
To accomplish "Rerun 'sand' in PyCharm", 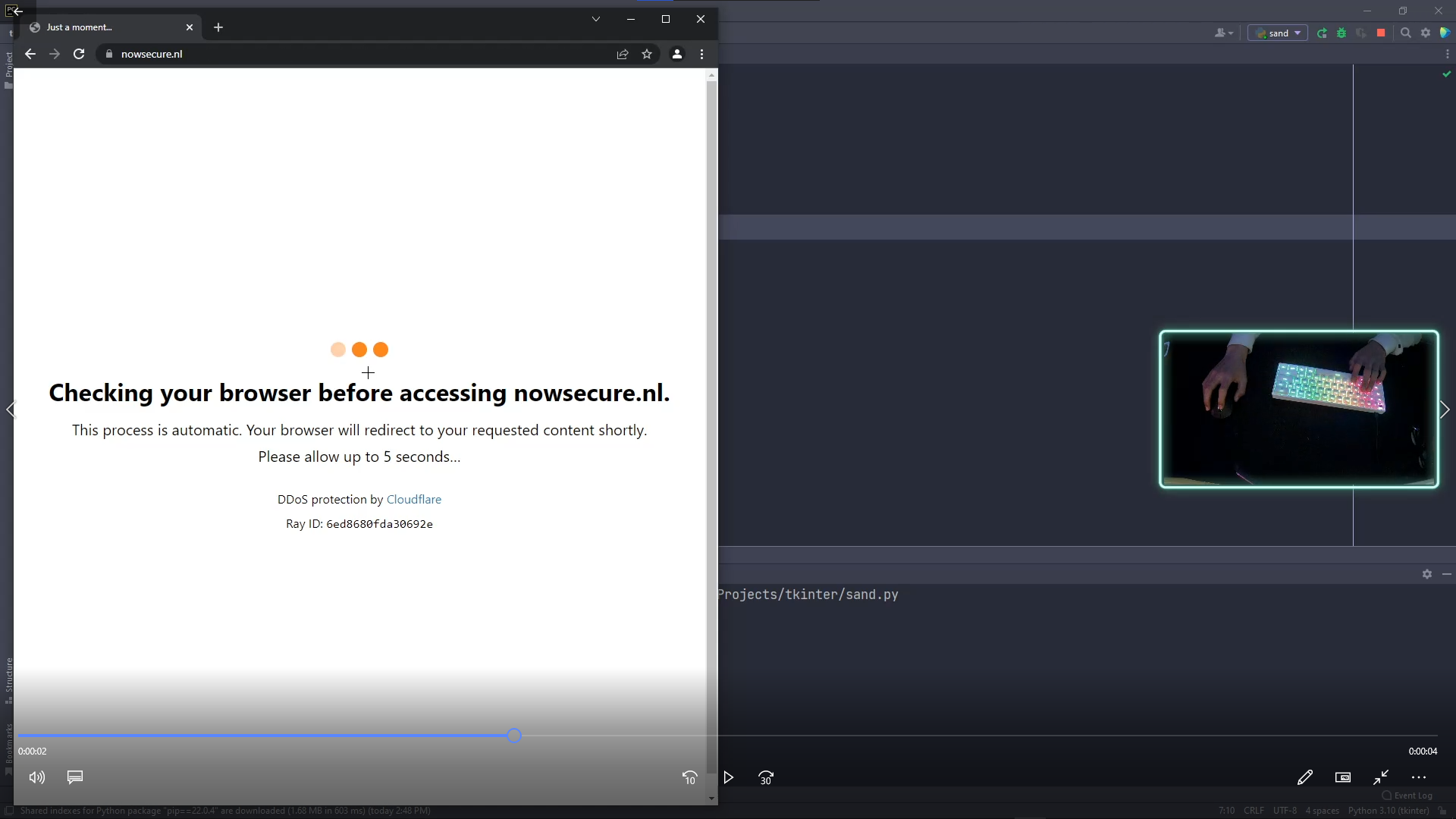I will click(x=1322, y=33).
